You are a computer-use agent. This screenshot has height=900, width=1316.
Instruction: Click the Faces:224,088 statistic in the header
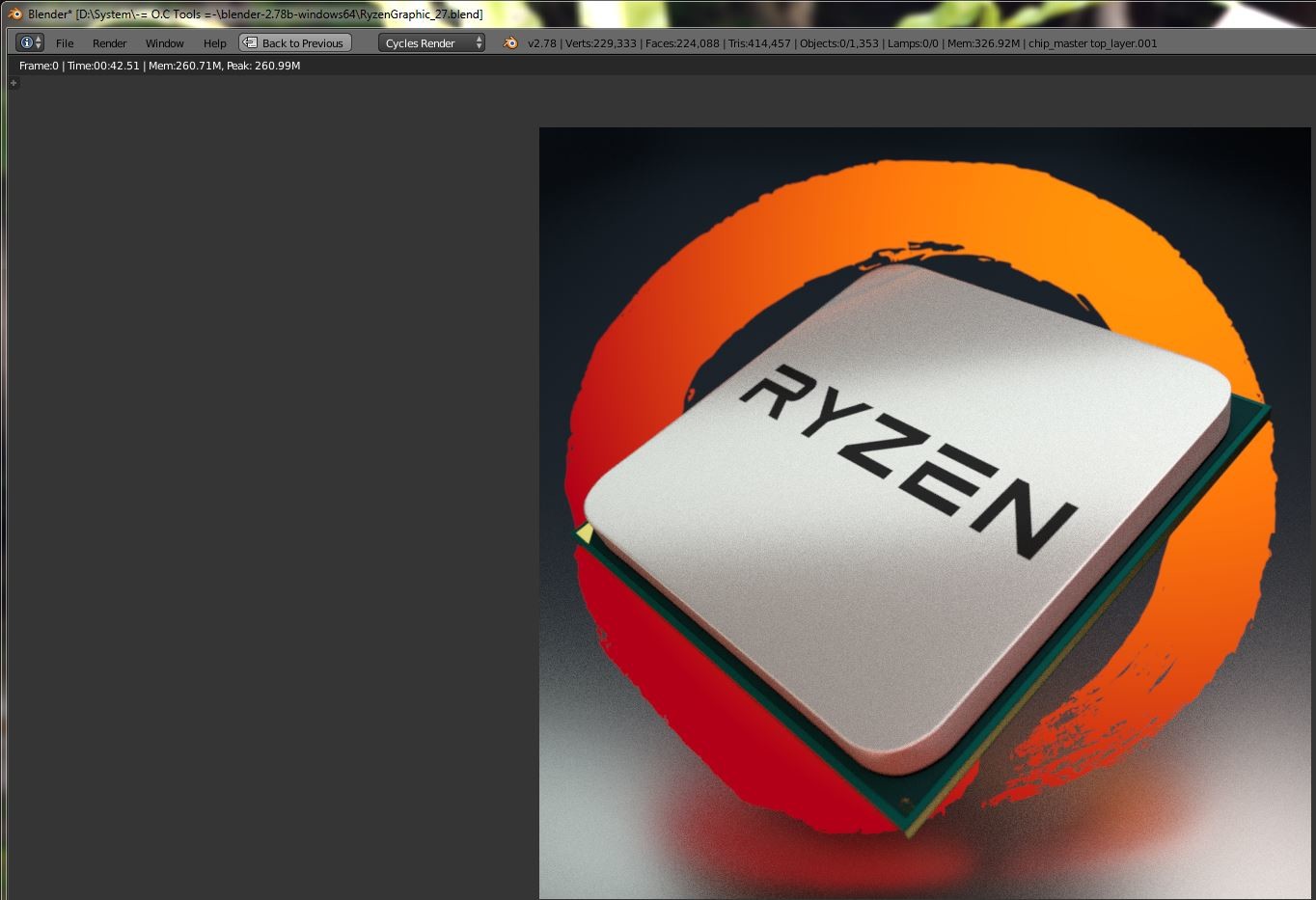pos(682,43)
